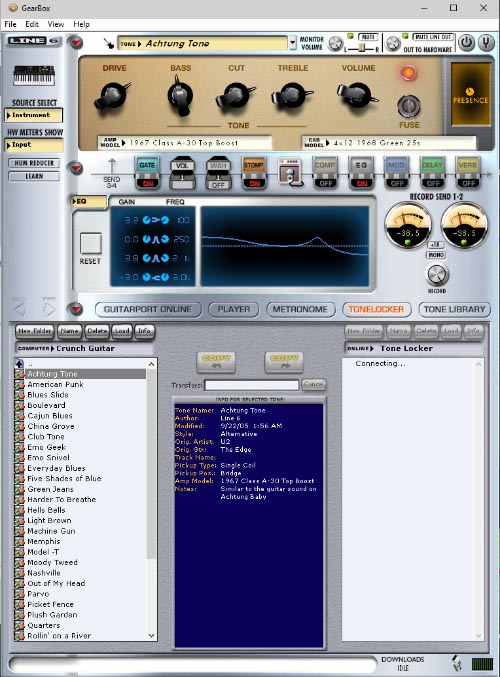Image resolution: width=500 pixels, height=677 pixels.
Task: Click the EQ RESET button
Action: (x=91, y=244)
